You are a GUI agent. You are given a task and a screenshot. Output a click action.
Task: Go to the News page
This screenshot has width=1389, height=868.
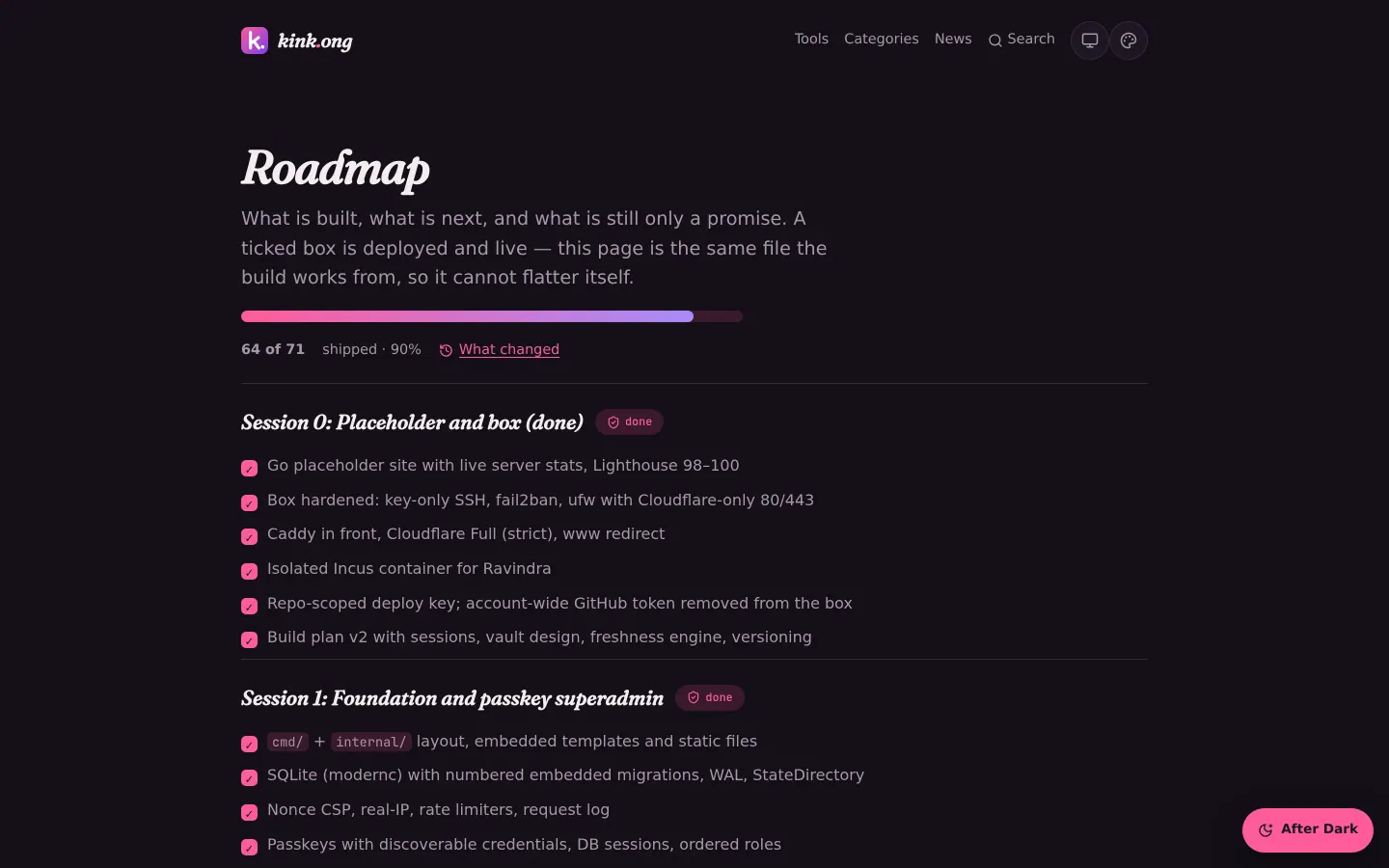[953, 39]
